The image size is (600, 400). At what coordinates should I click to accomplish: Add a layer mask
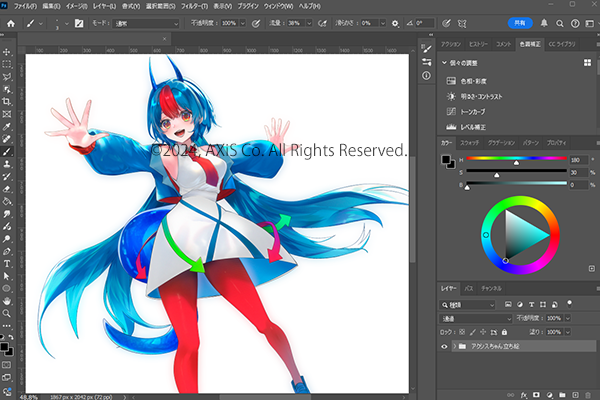pos(536,395)
